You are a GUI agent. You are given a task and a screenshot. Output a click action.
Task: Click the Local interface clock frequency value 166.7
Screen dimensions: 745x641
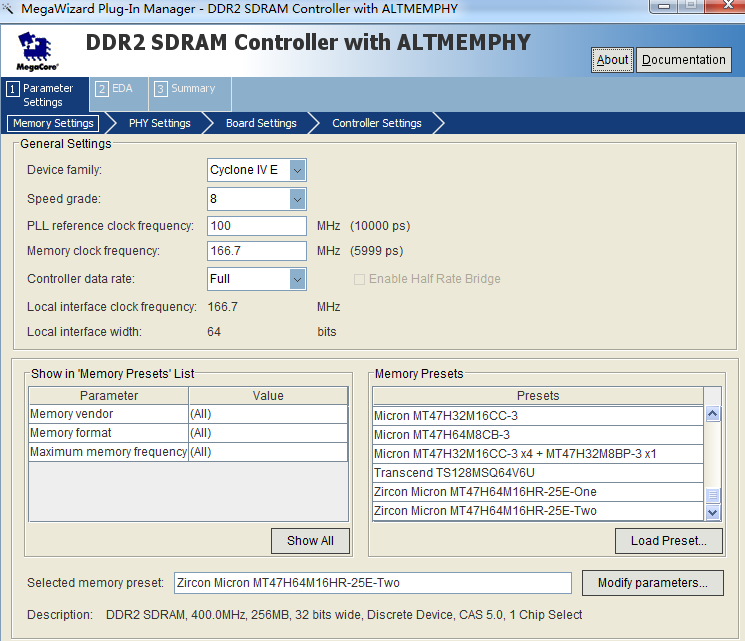click(x=222, y=307)
